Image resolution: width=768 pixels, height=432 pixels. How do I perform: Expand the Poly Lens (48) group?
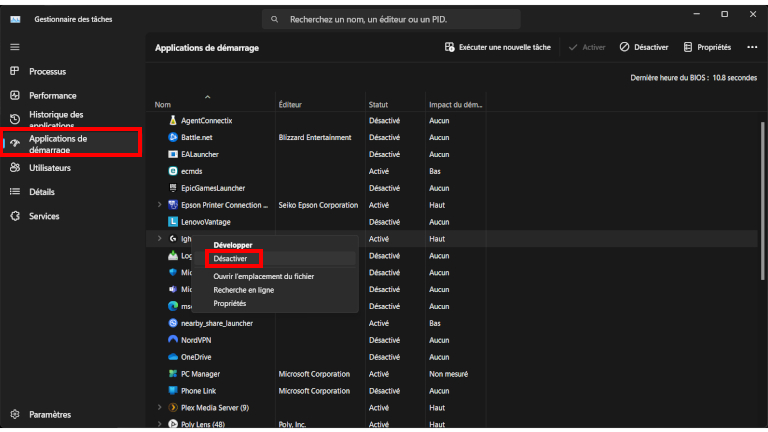click(160, 425)
